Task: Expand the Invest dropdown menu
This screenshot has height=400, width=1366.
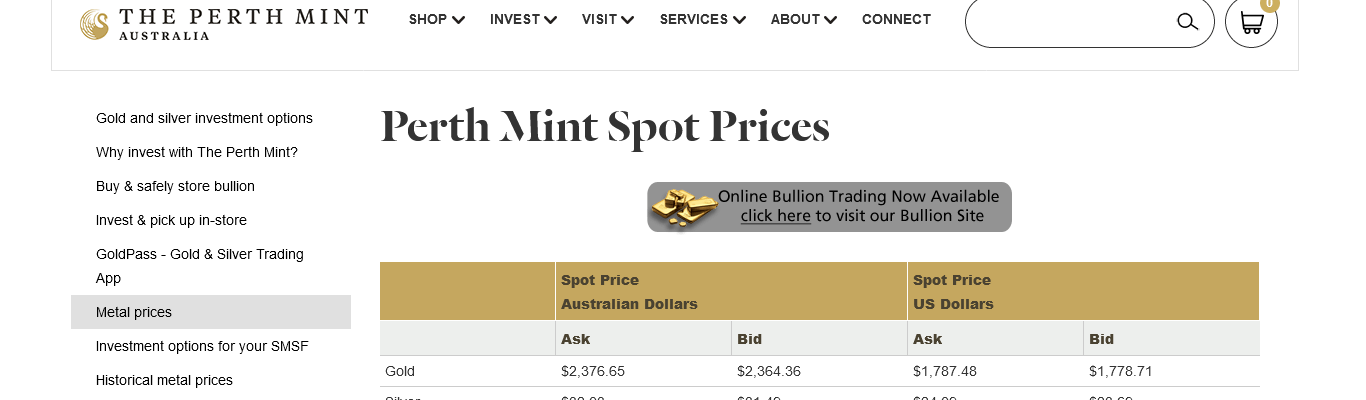Action: pyautogui.click(x=523, y=19)
